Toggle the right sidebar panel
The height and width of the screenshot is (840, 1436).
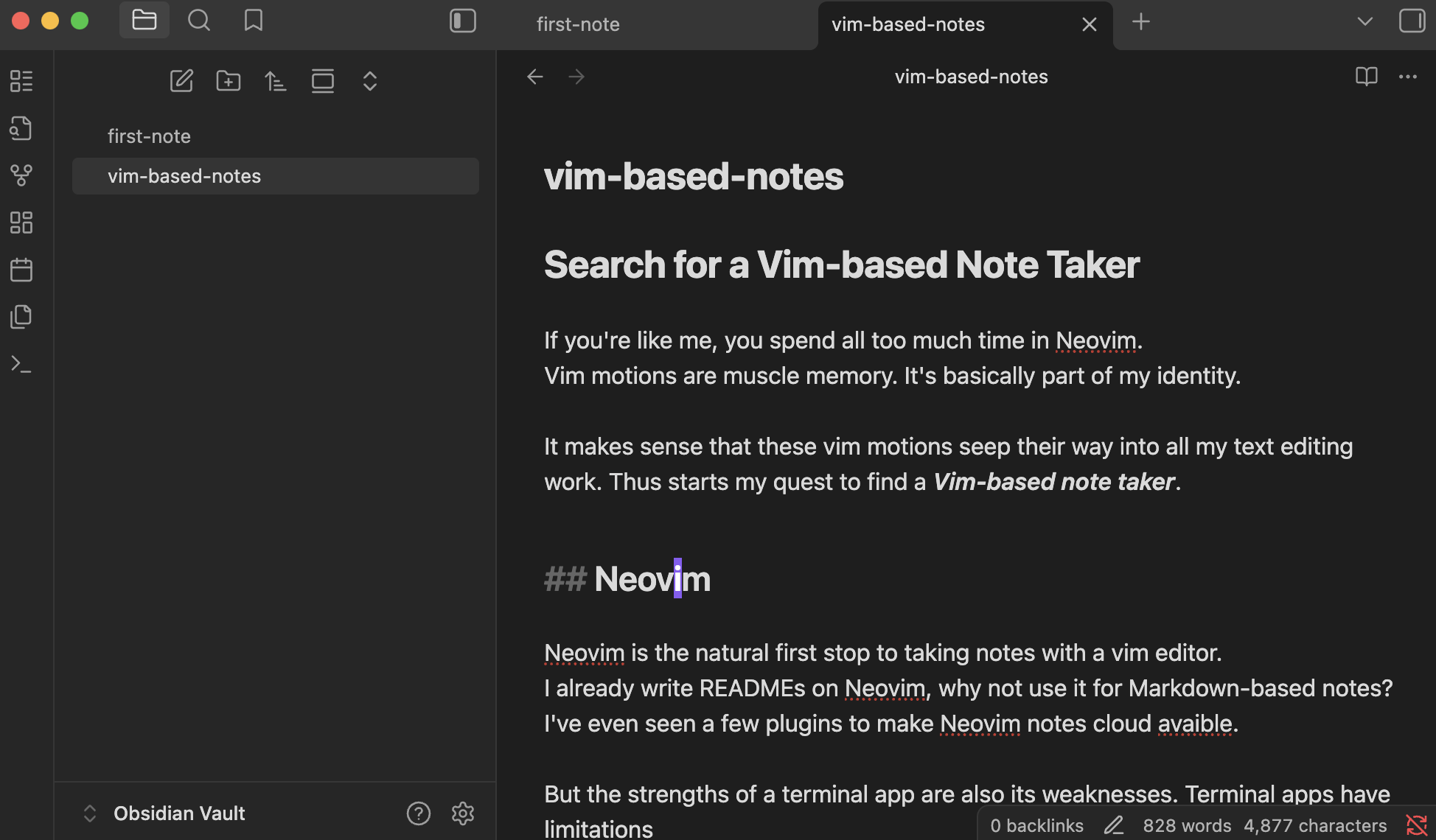[x=1412, y=21]
